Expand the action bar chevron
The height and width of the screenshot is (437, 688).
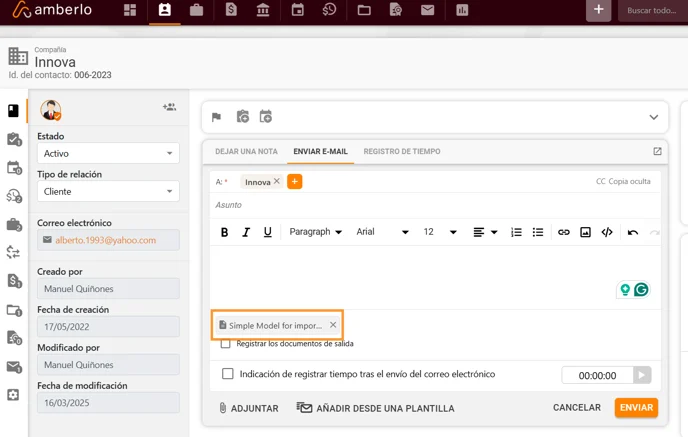tap(654, 117)
